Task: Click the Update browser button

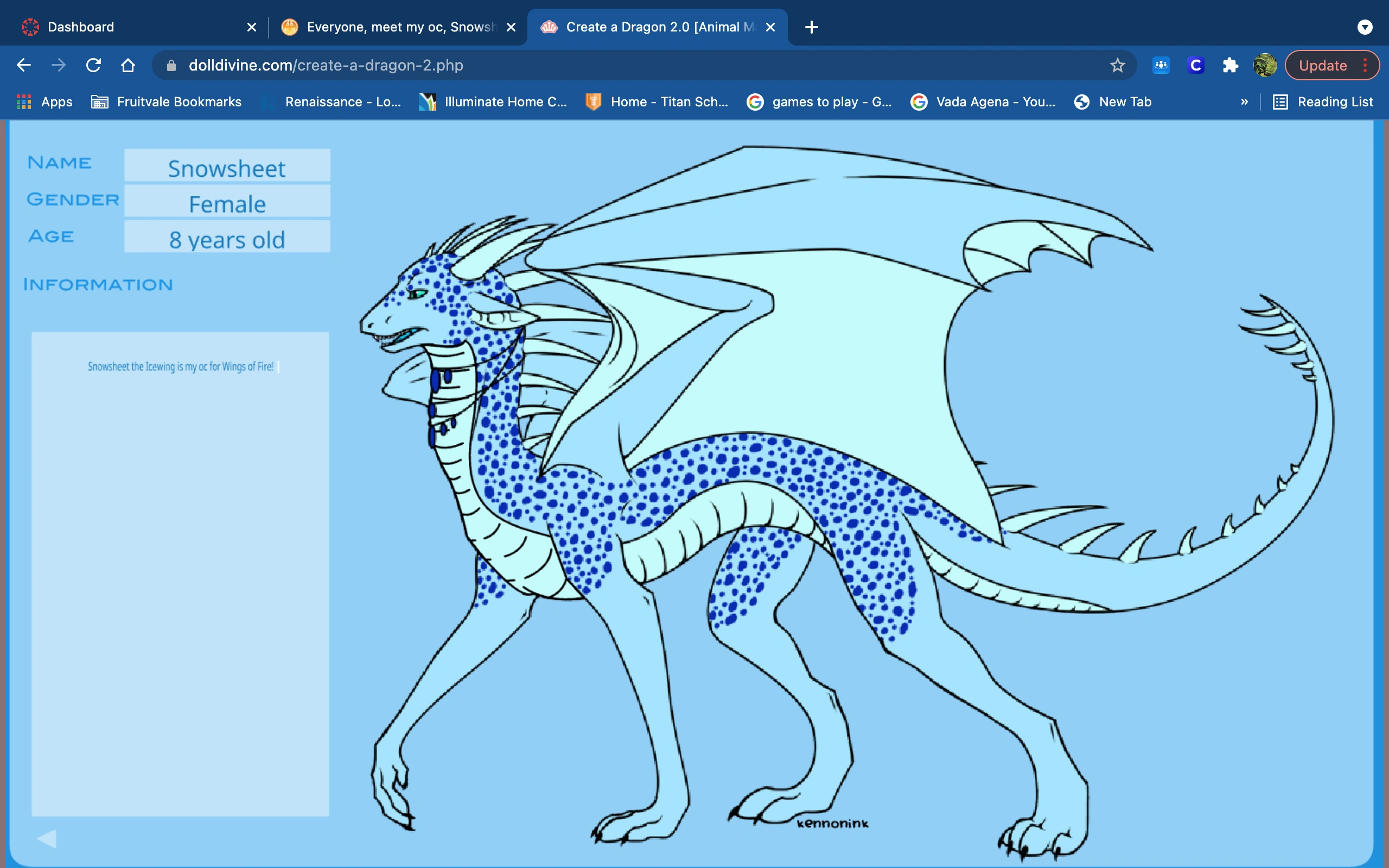Action: point(1323,65)
